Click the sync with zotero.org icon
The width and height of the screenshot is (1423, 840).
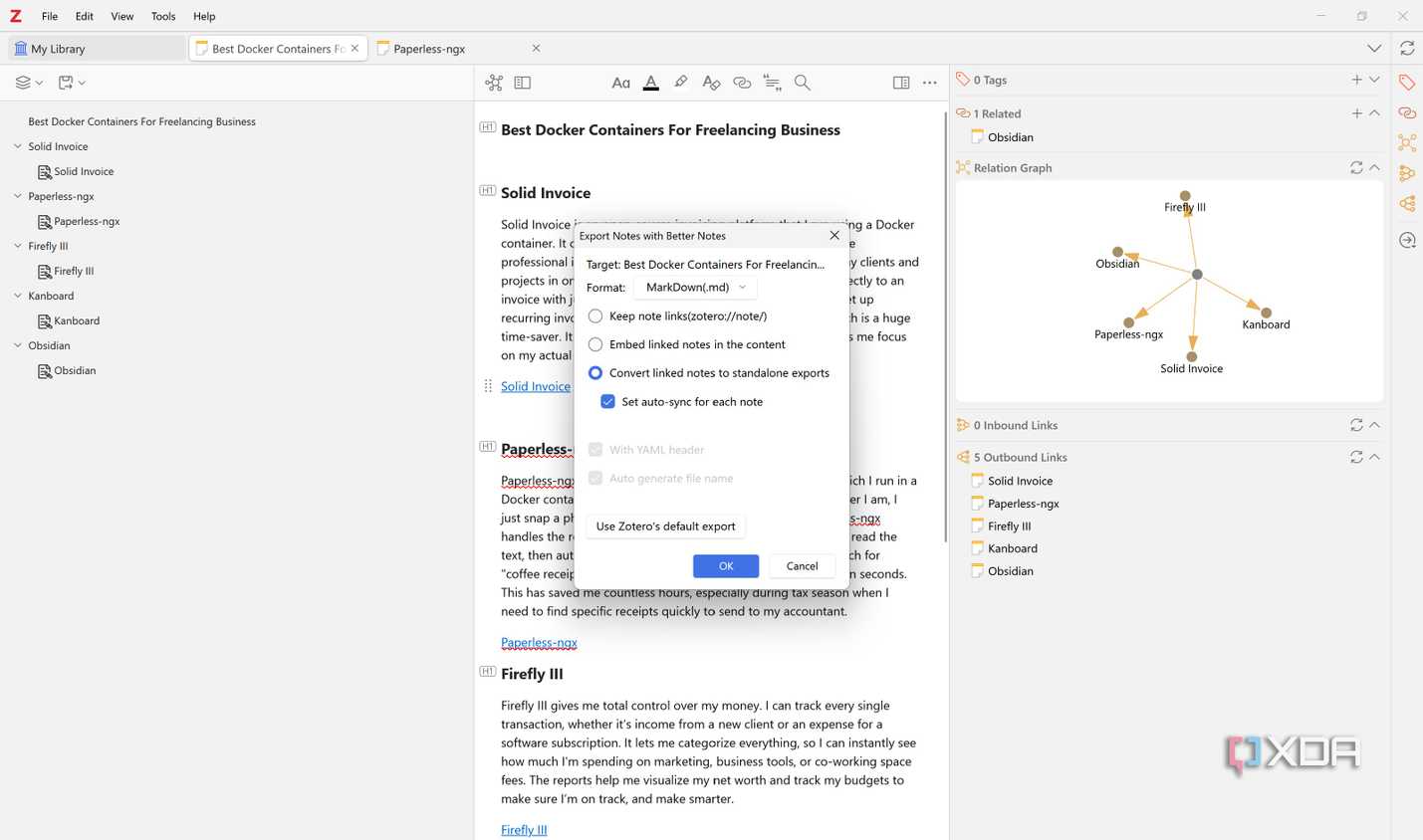coord(1407,48)
